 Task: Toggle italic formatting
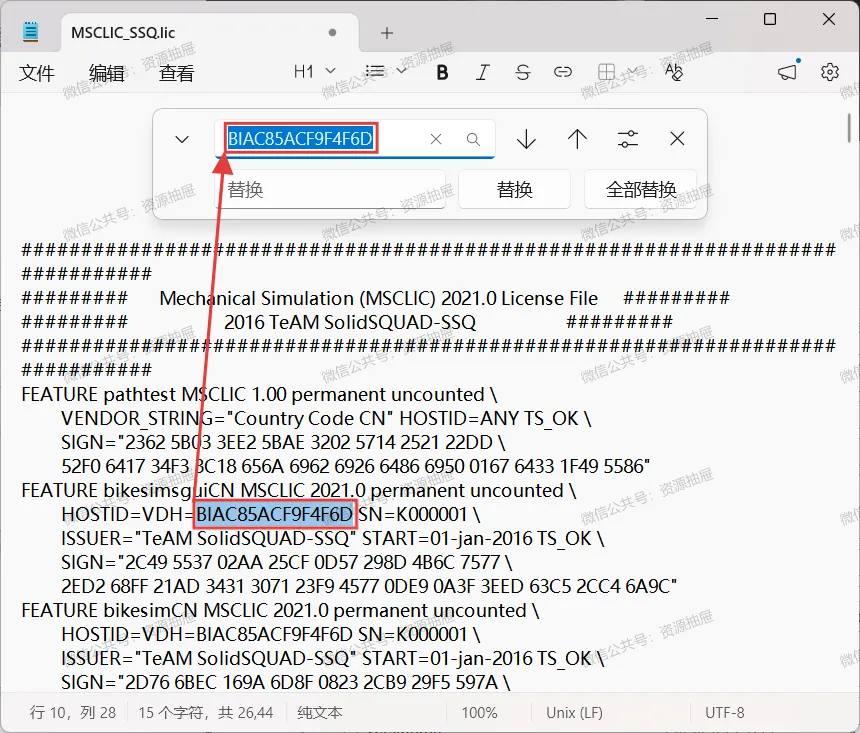tap(482, 72)
